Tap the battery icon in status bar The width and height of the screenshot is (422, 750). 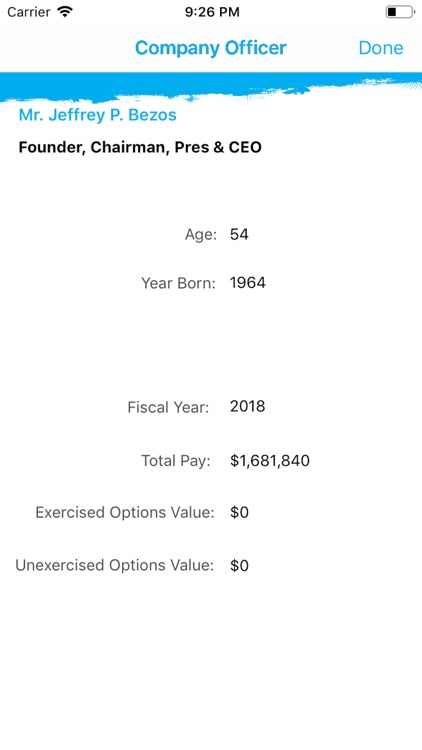[x=400, y=12]
